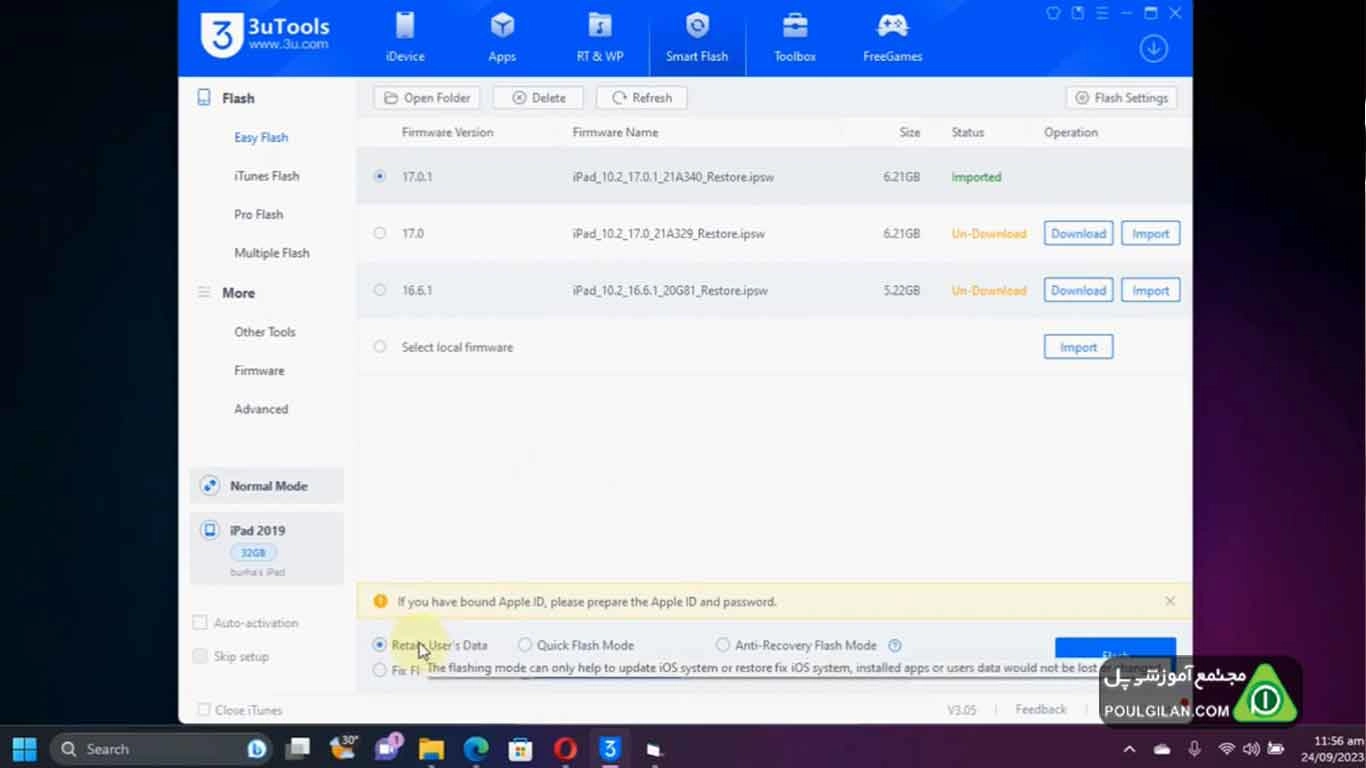Select Anti-Recovery Flash Mode
The image size is (1366, 768).
[722, 645]
